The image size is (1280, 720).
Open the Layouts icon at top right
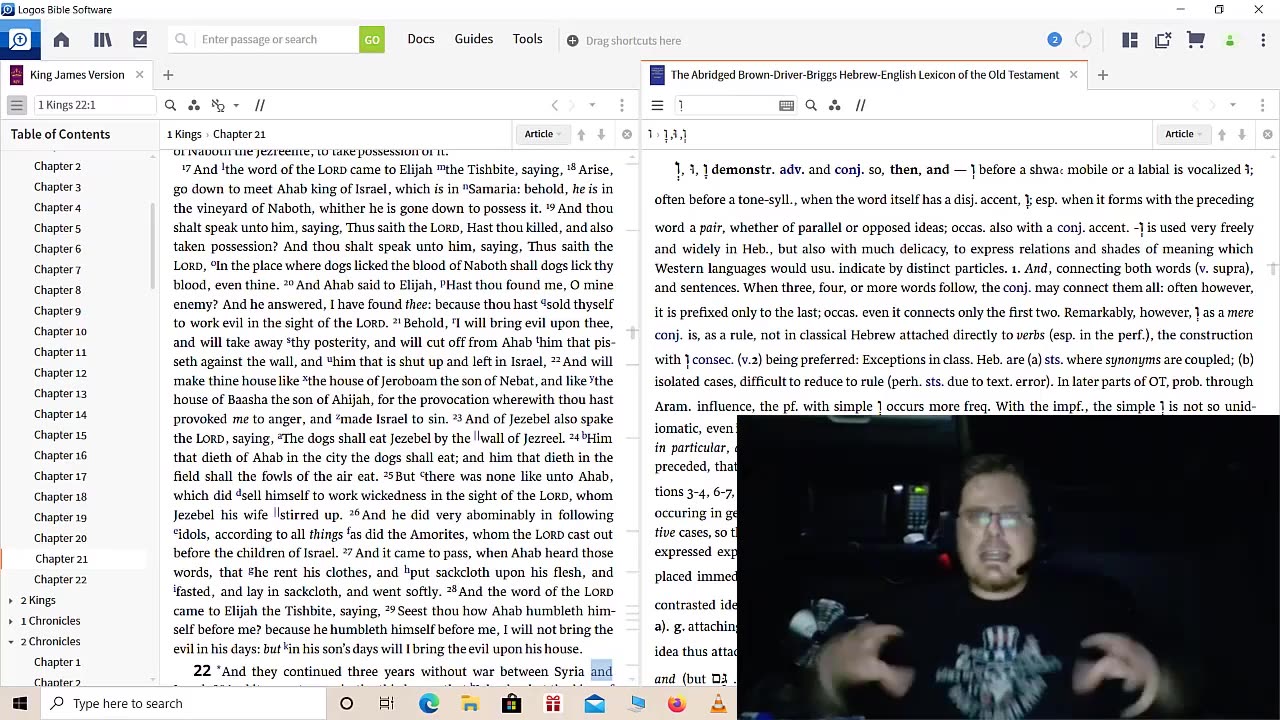1130,40
